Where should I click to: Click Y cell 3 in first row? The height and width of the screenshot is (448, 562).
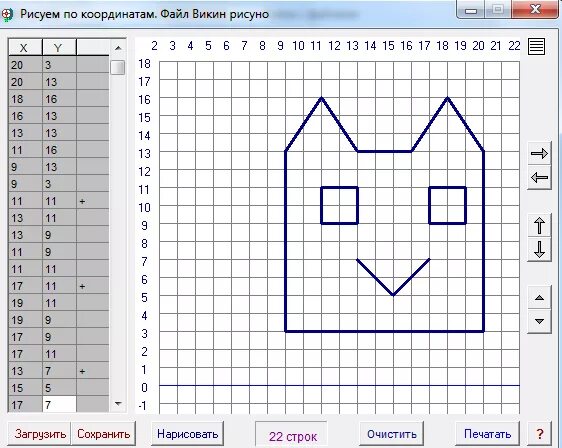click(59, 65)
